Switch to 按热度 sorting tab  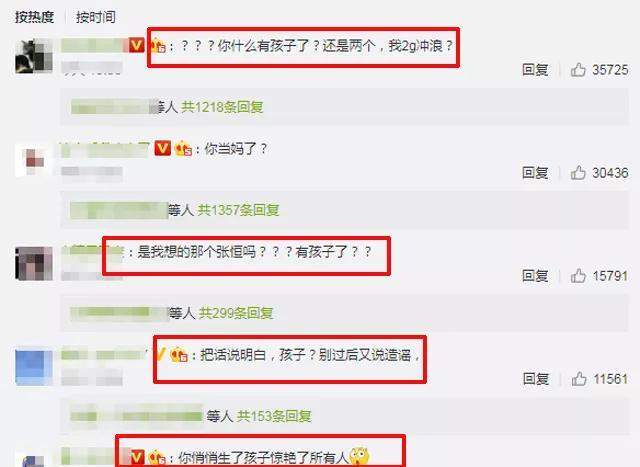click(x=34, y=17)
